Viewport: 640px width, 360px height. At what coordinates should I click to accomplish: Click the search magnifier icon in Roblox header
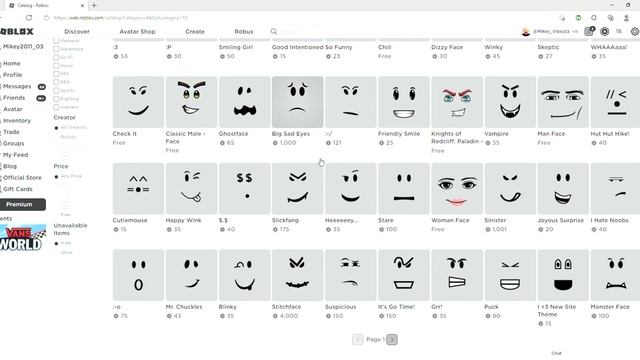pos(274,31)
